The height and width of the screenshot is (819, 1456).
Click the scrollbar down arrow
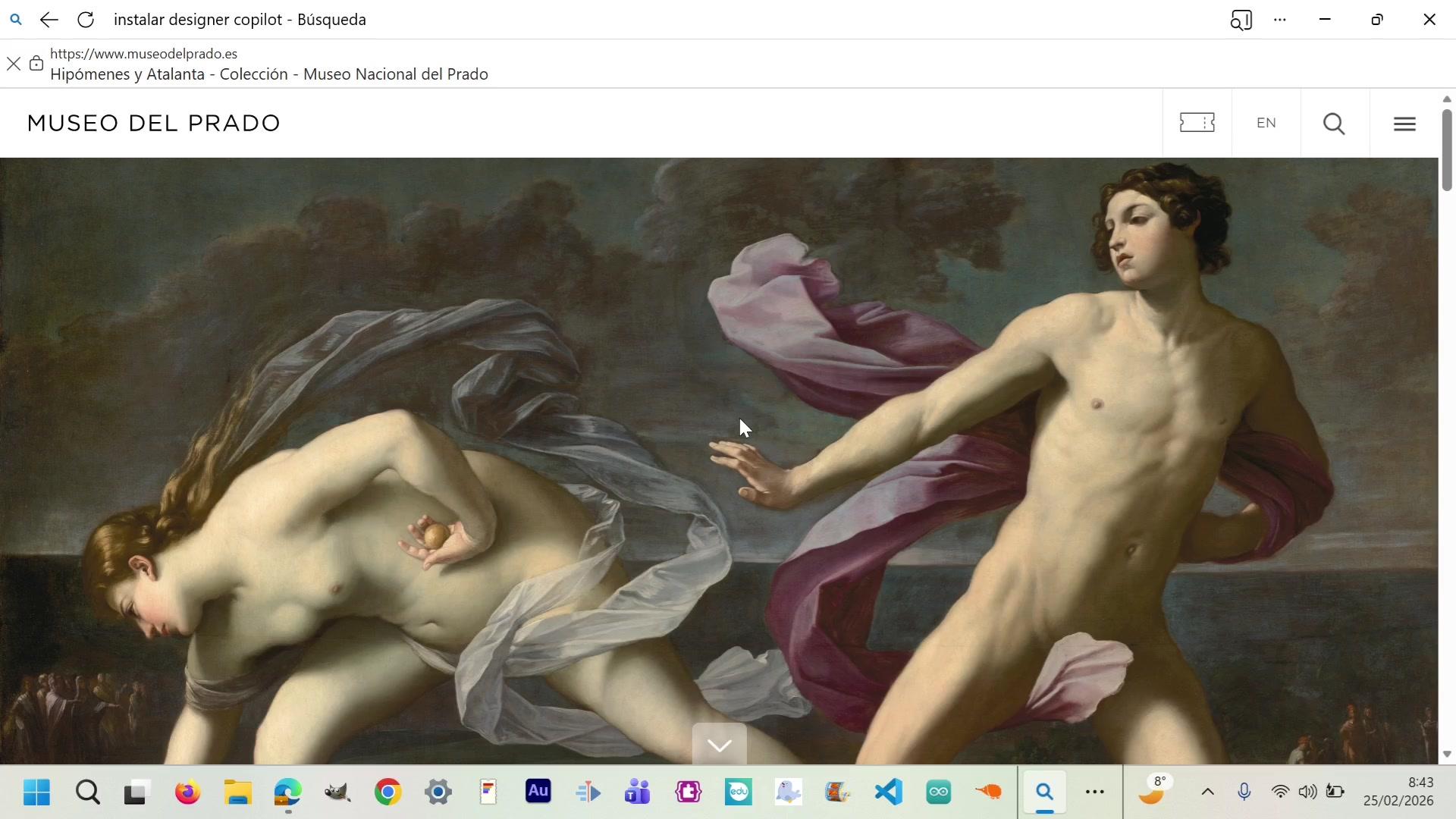coord(1446,754)
